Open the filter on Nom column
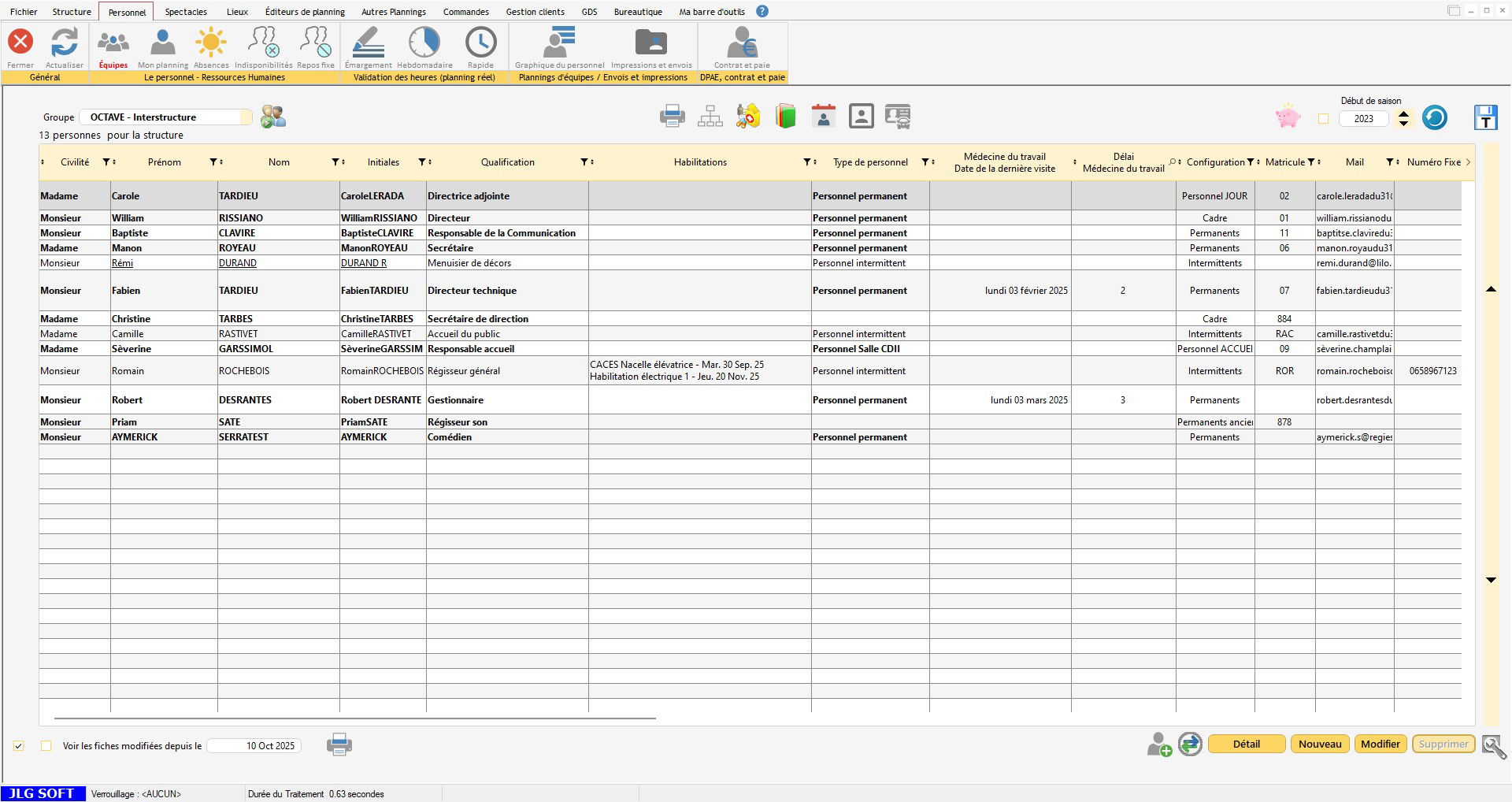This screenshot has width=1512, height=802. [335, 162]
